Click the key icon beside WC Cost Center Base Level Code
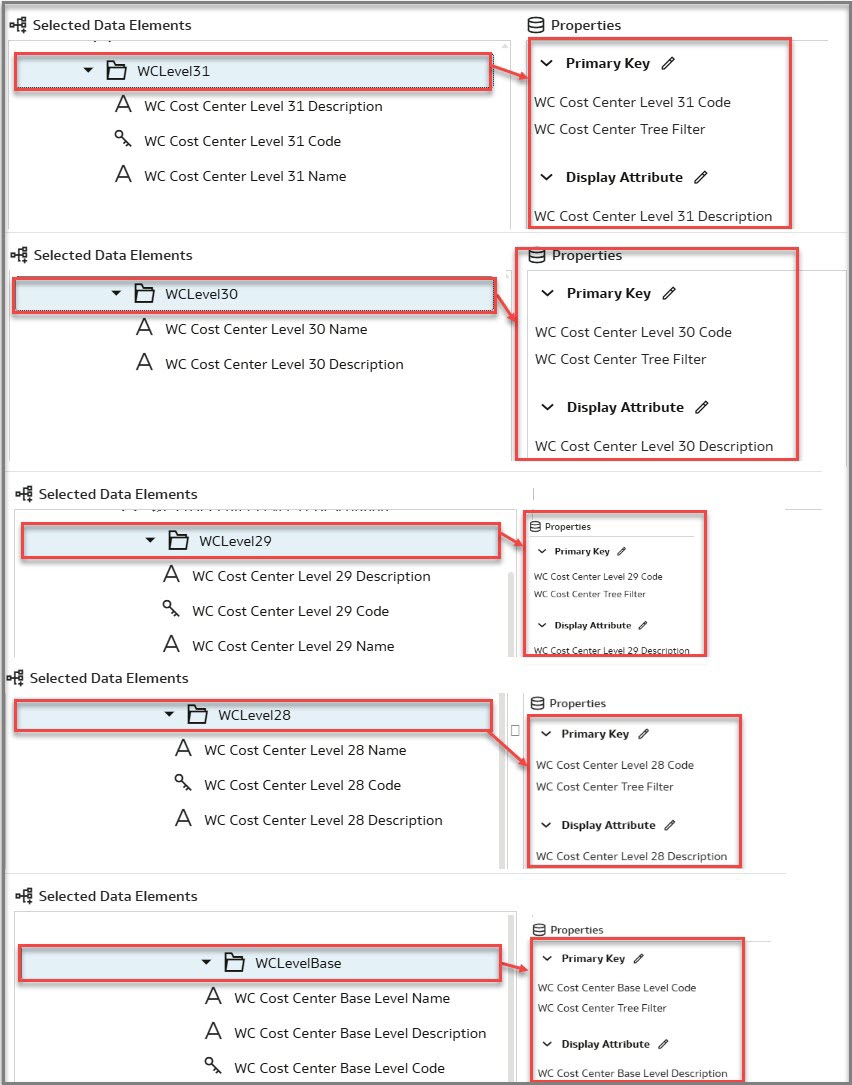The image size is (852, 1085). click(215, 1066)
